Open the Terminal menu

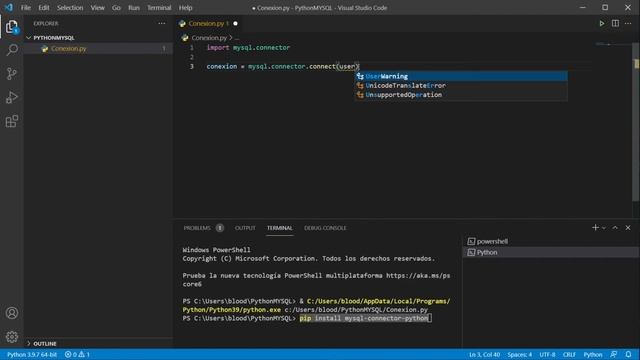tap(159, 8)
